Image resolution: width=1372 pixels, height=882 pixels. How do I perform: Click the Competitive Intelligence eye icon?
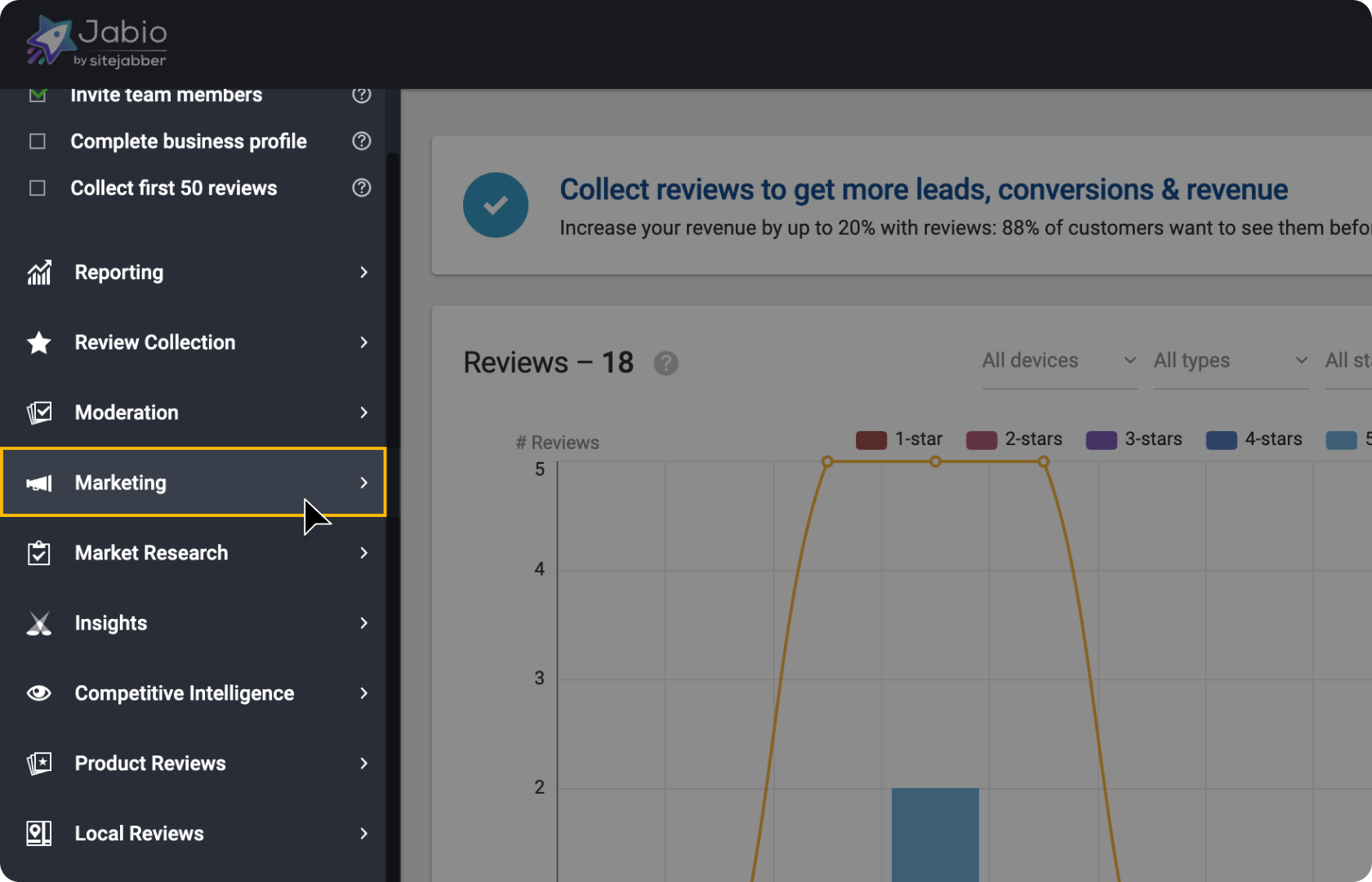coord(39,693)
